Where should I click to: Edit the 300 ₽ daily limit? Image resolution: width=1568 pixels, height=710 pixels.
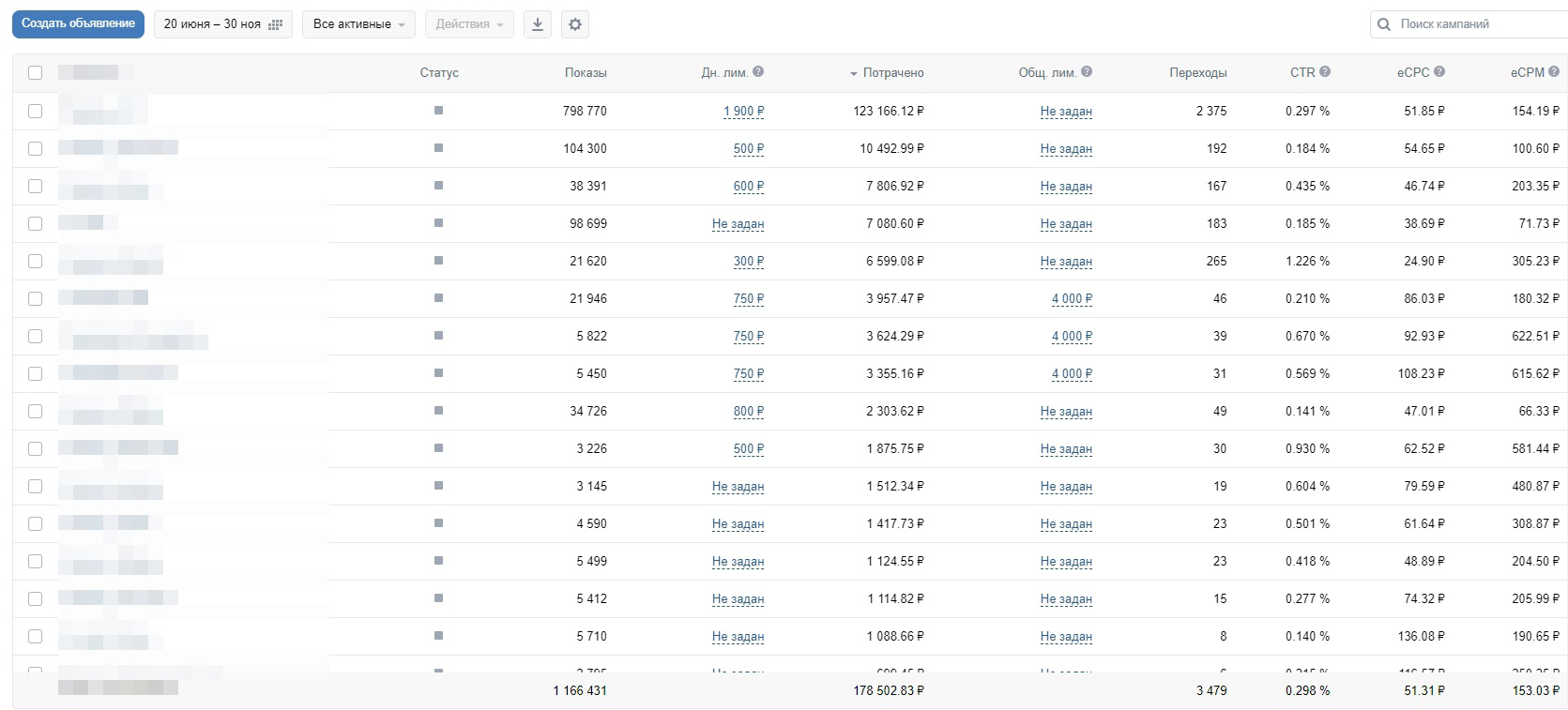749,262
